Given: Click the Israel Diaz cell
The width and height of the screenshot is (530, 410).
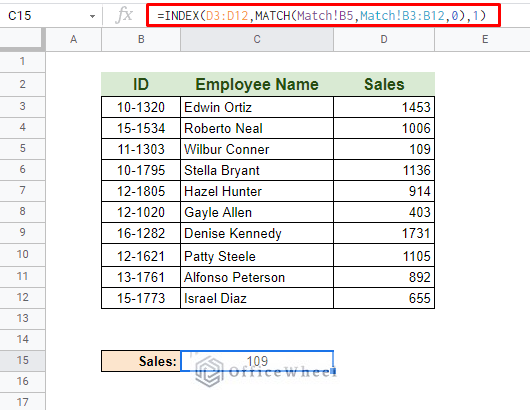Looking at the screenshot, I should click(257, 298).
